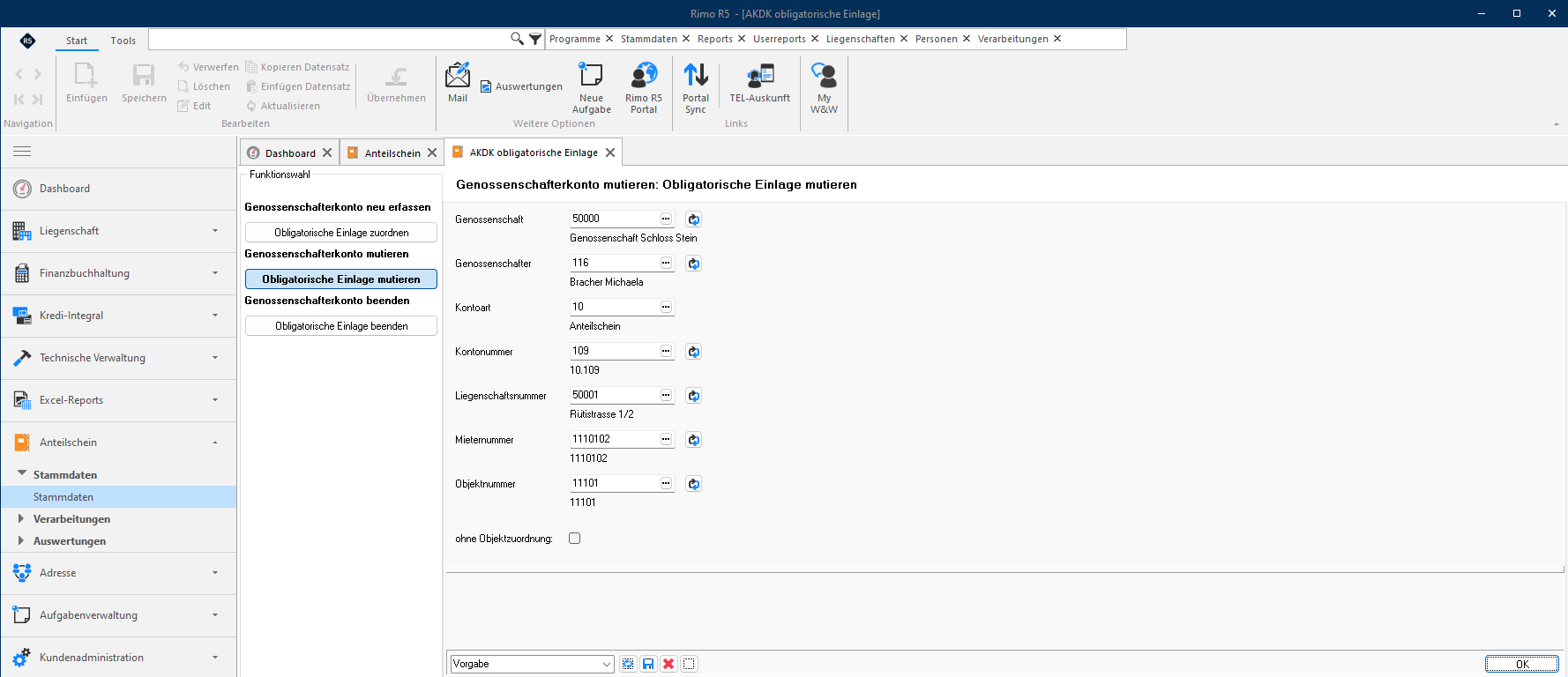The image size is (1568, 677).
Task: Expand the Finanzbuchhaltung sidebar section
Action: point(119,273)
